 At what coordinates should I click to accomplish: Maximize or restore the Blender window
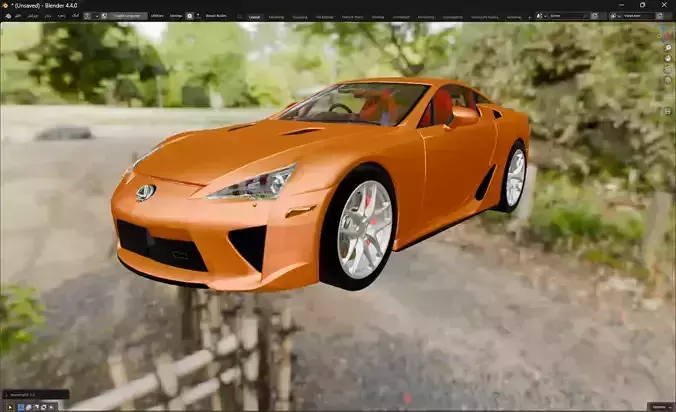coord(642,5)
